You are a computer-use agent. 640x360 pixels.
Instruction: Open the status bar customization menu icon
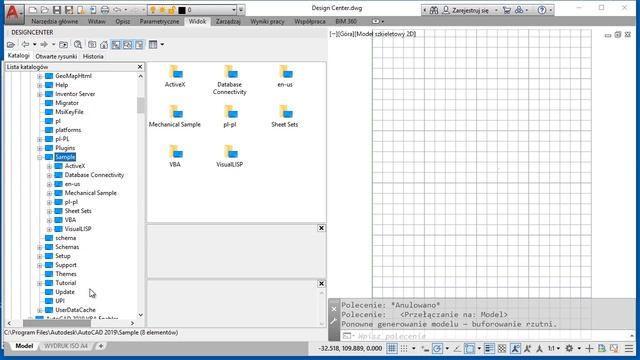coord(629,349)
